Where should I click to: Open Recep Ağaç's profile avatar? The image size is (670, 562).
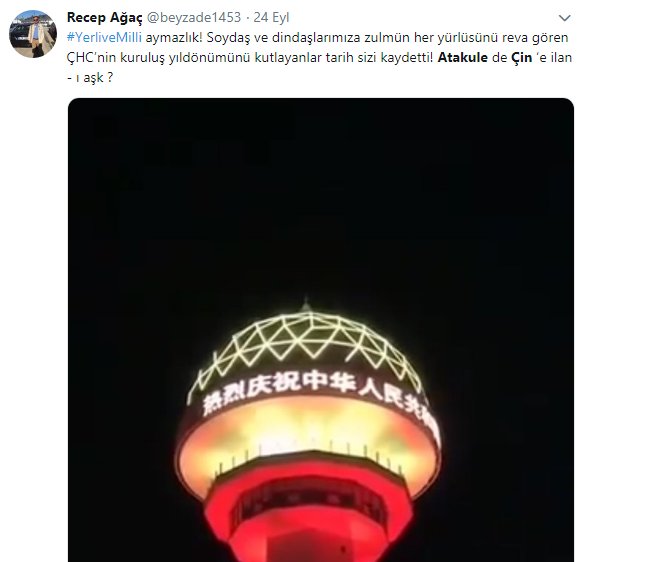[x=33, y=34]
